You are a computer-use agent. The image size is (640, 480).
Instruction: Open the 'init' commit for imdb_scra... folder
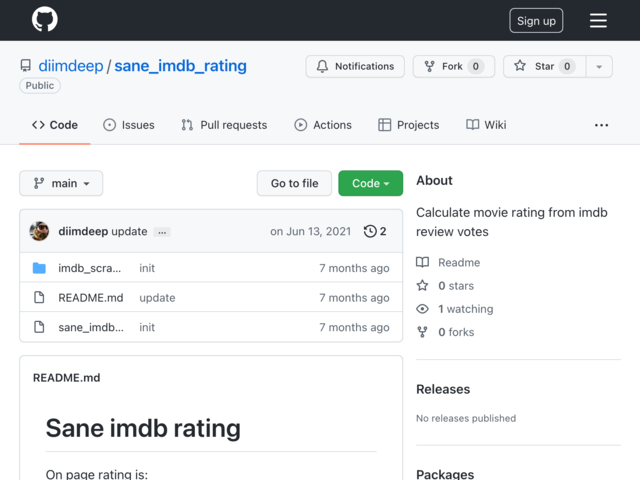pos(147,268)
